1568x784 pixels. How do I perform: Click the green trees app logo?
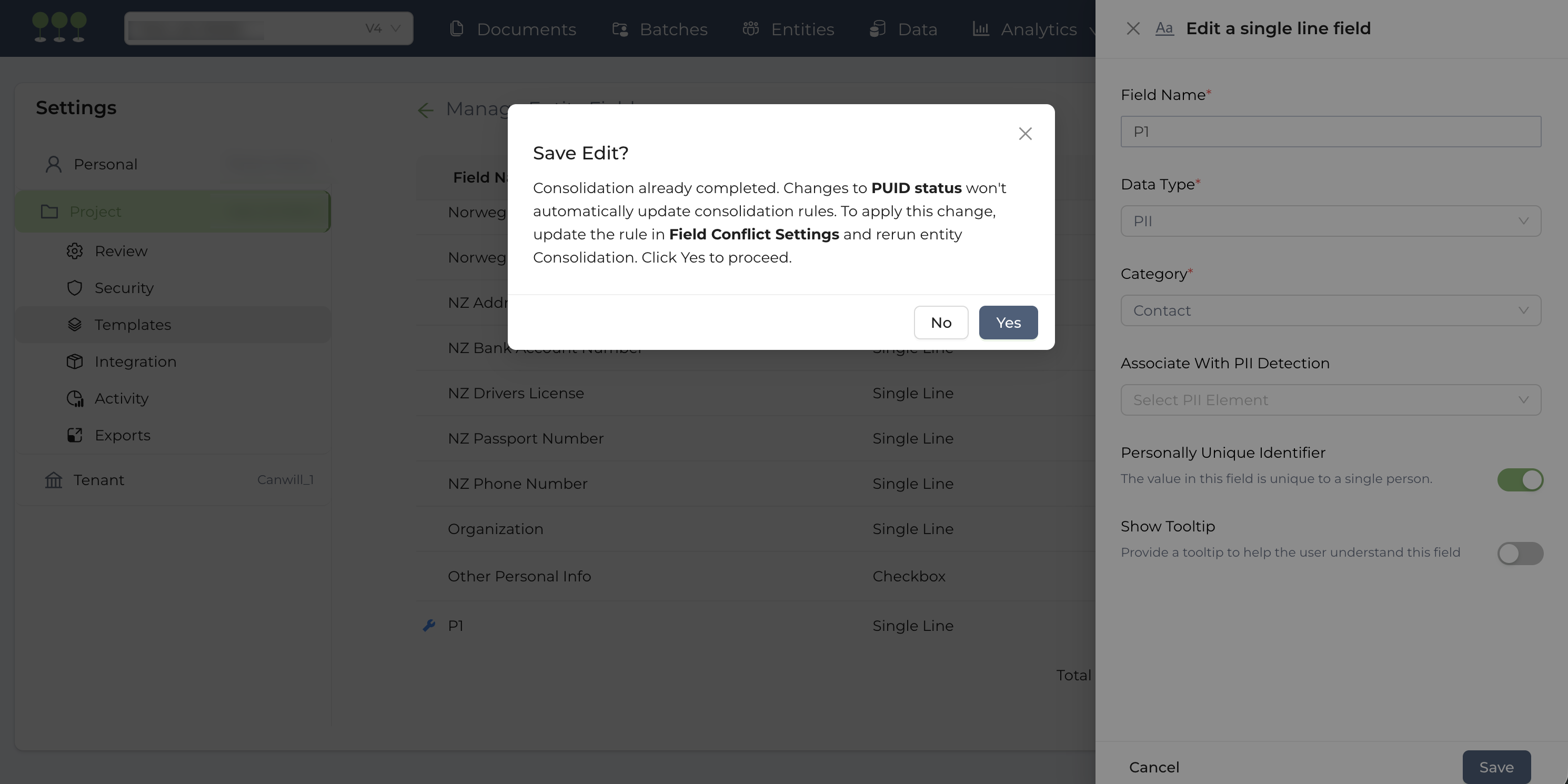59,28
